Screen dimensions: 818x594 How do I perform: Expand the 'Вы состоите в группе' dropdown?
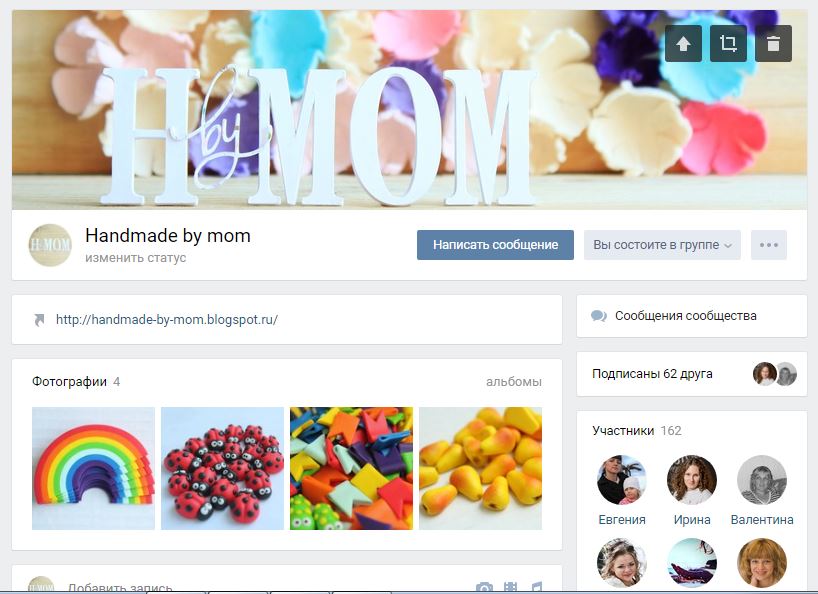tap(662, 245)
